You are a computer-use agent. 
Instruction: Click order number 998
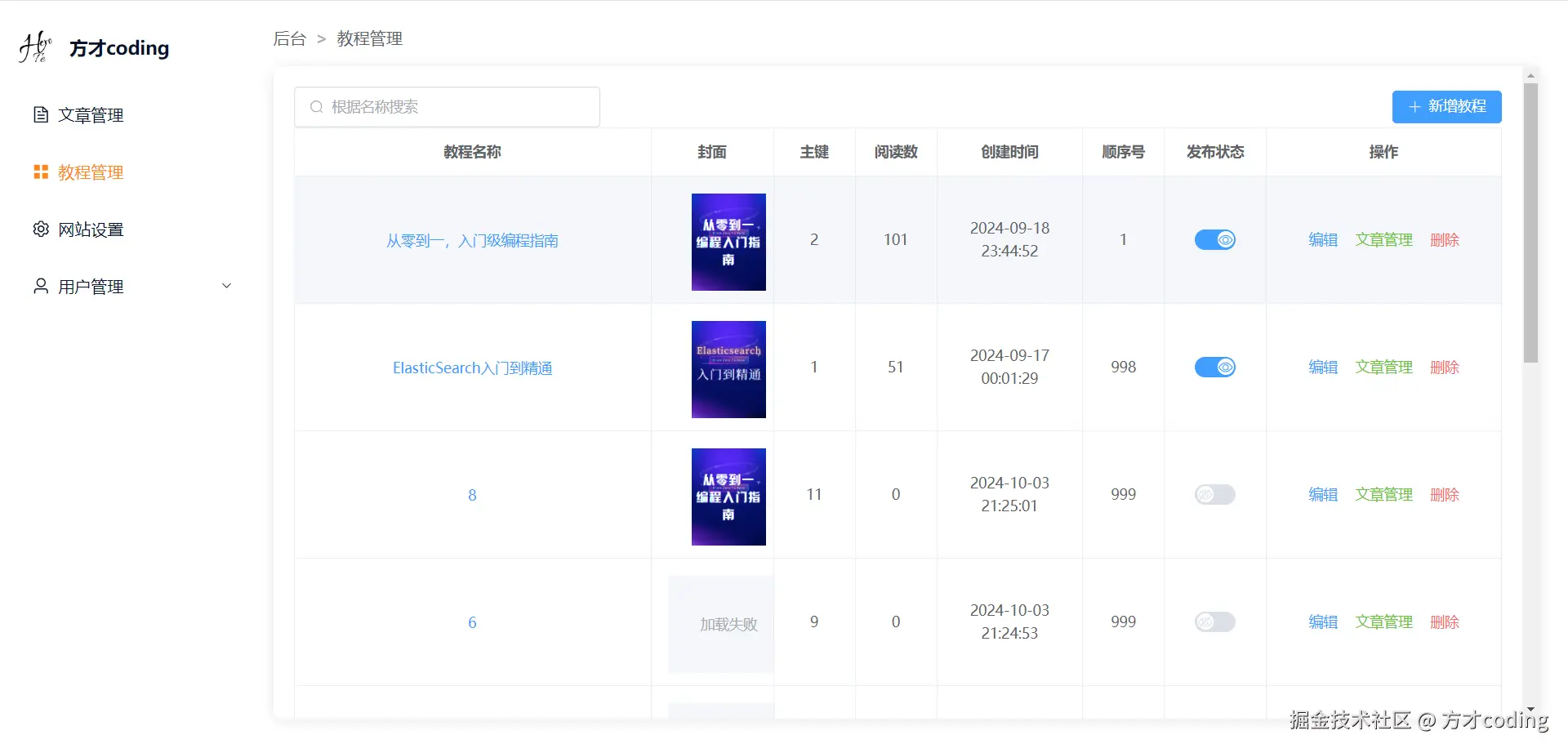(1123, 368)
